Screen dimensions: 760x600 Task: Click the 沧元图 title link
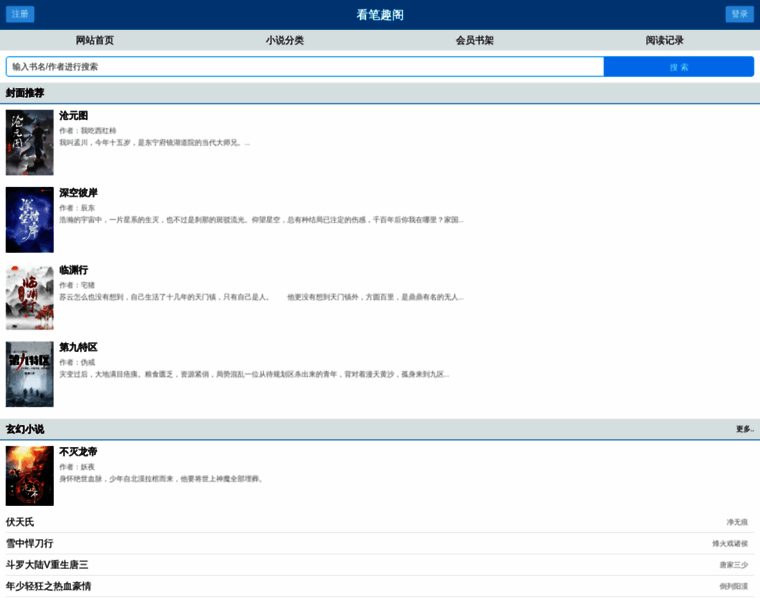pyautogui.click(x=74, y=116)
